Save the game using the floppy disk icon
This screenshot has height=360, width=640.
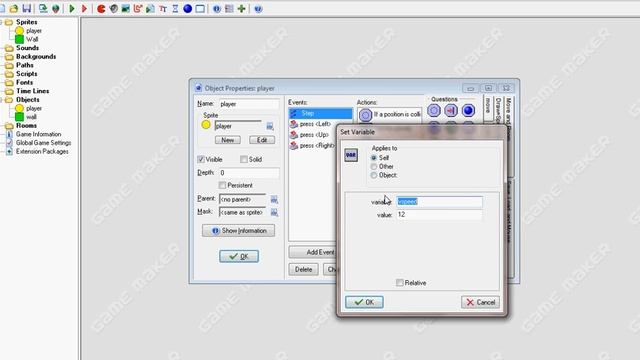(27, 9)
